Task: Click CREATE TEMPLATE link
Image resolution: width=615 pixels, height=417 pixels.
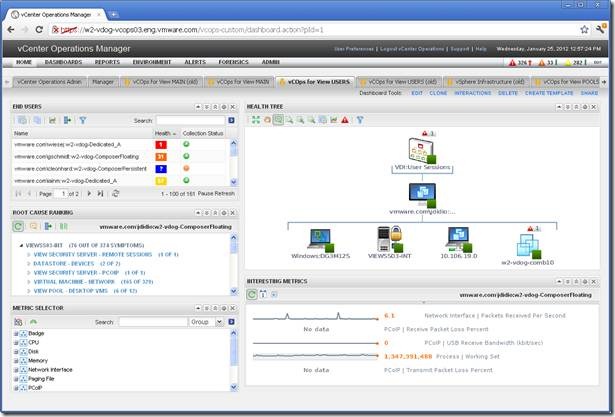Action: 549,93
